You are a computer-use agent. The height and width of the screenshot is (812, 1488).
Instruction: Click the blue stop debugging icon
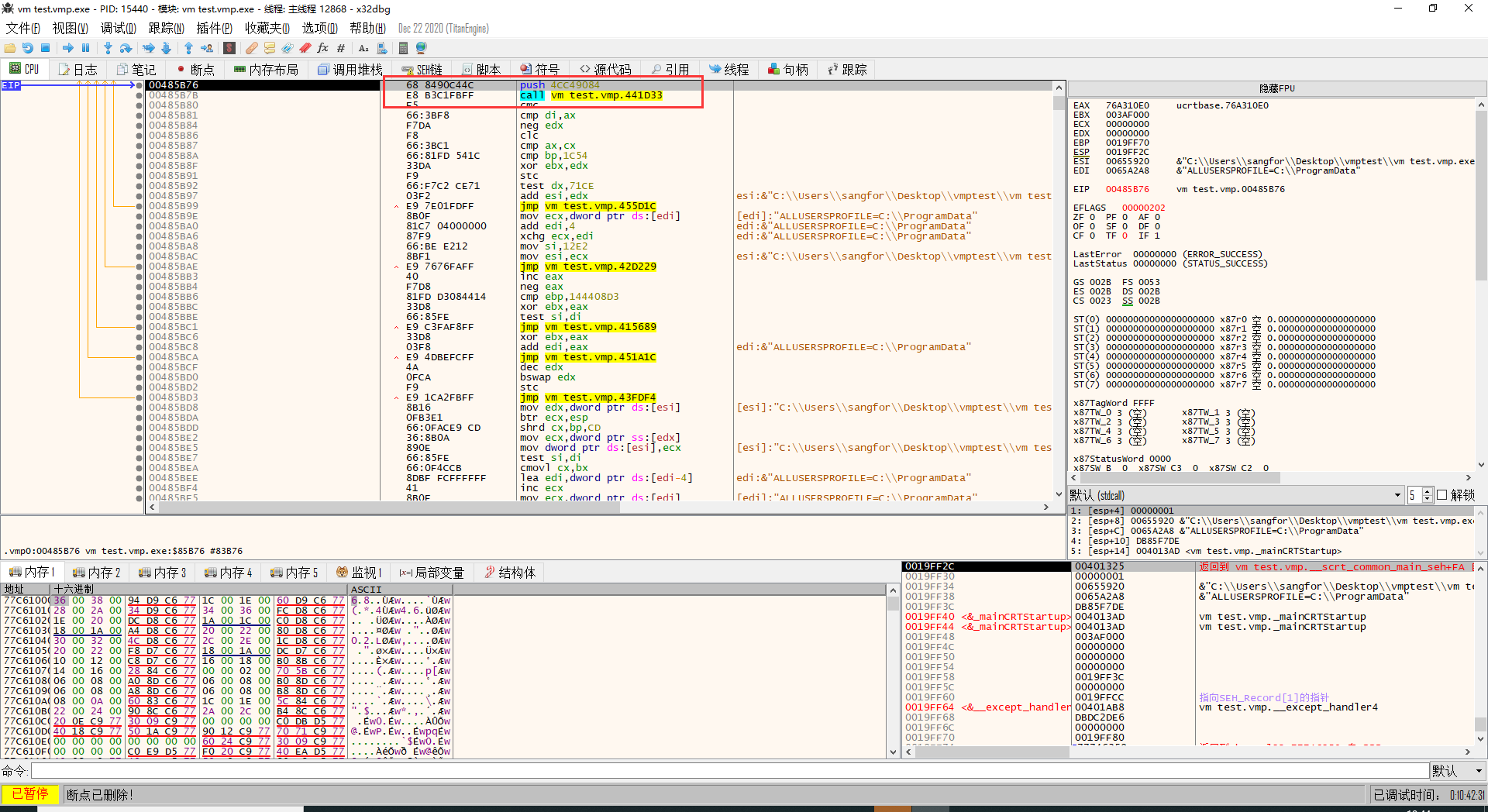pyautogui.click(x=46, y=48)
